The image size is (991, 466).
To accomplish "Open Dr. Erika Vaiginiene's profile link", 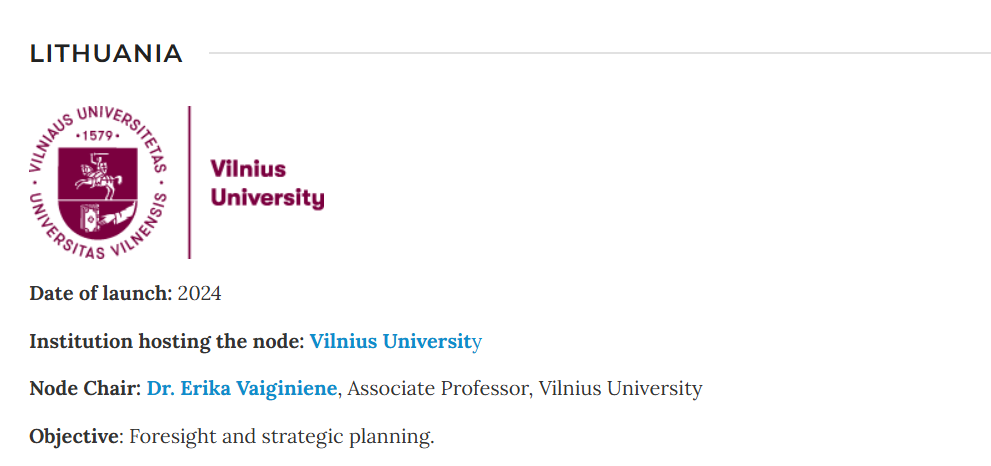I will (241, 388).
